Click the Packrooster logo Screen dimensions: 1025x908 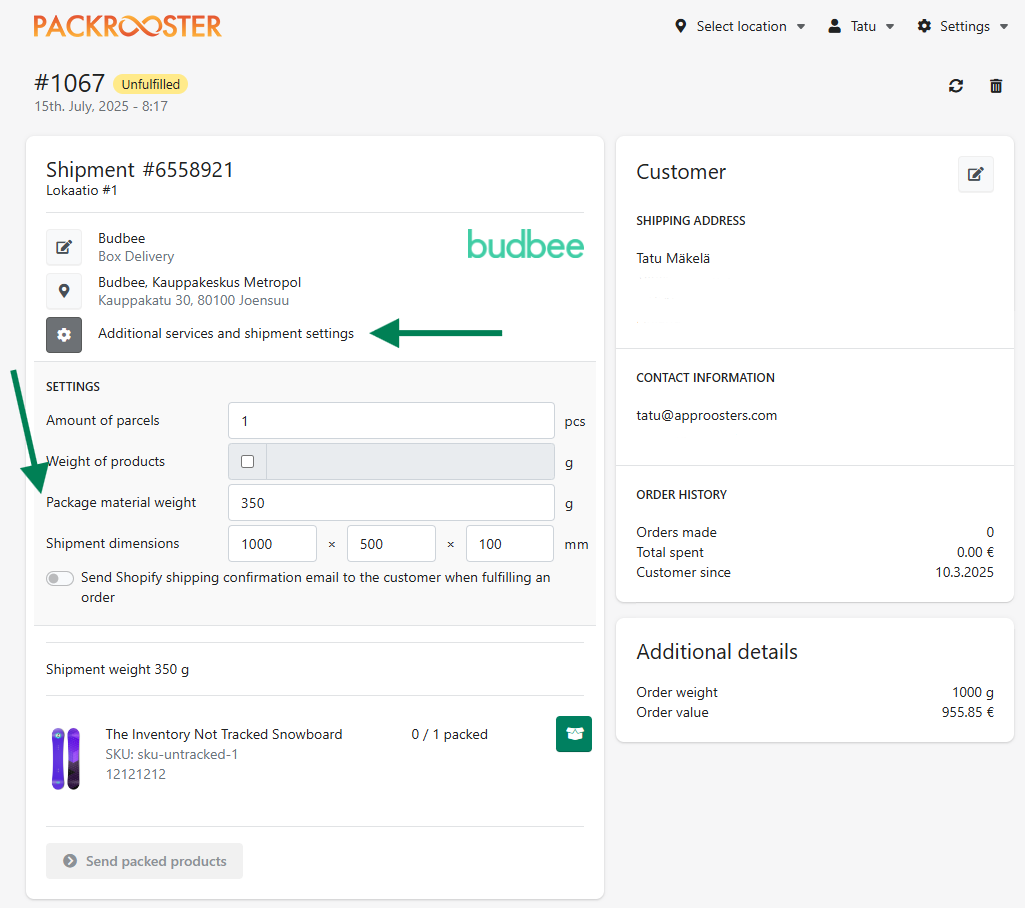click(x=127, y=26)
